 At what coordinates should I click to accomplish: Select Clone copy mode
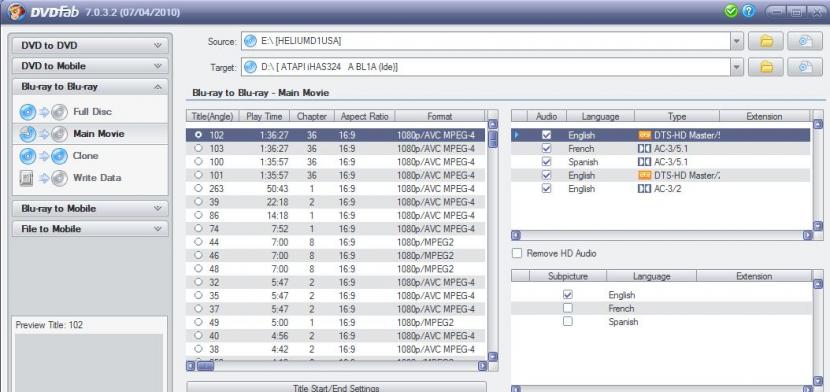[x=90, y=156]
